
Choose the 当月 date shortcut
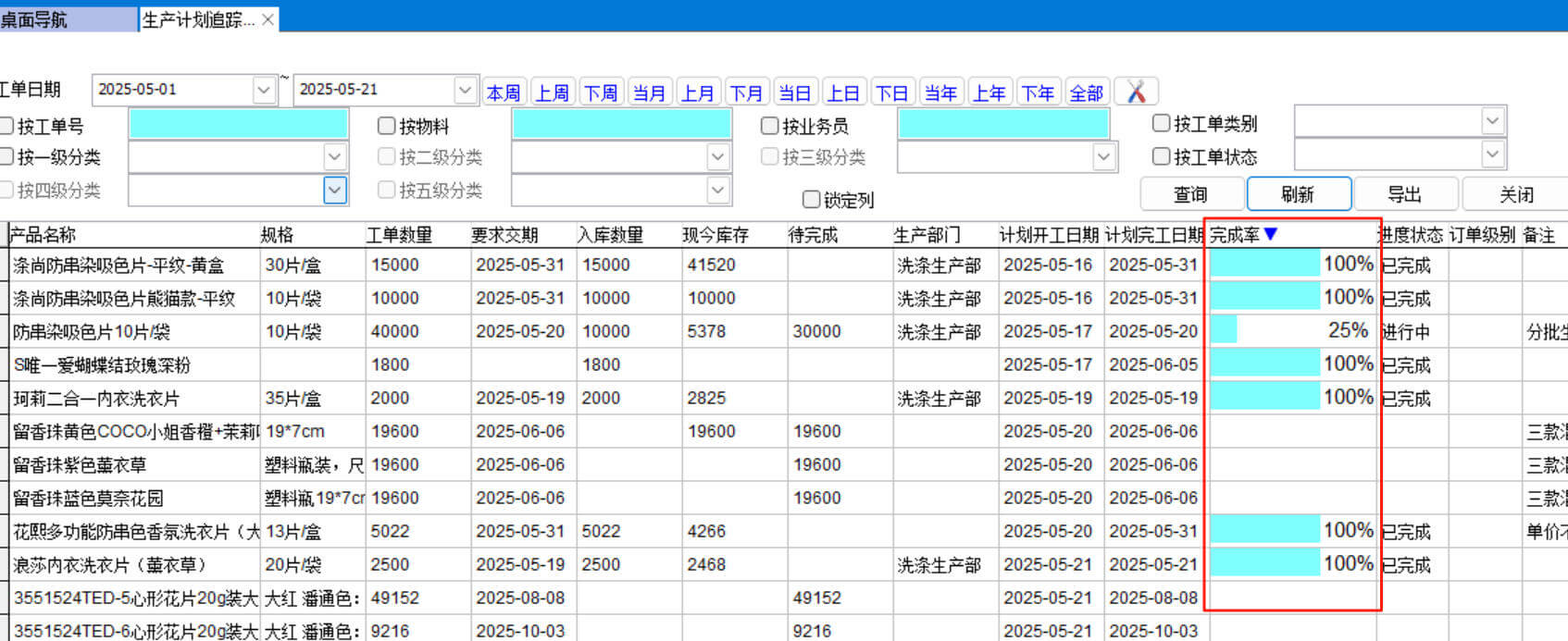pos(649,92)
